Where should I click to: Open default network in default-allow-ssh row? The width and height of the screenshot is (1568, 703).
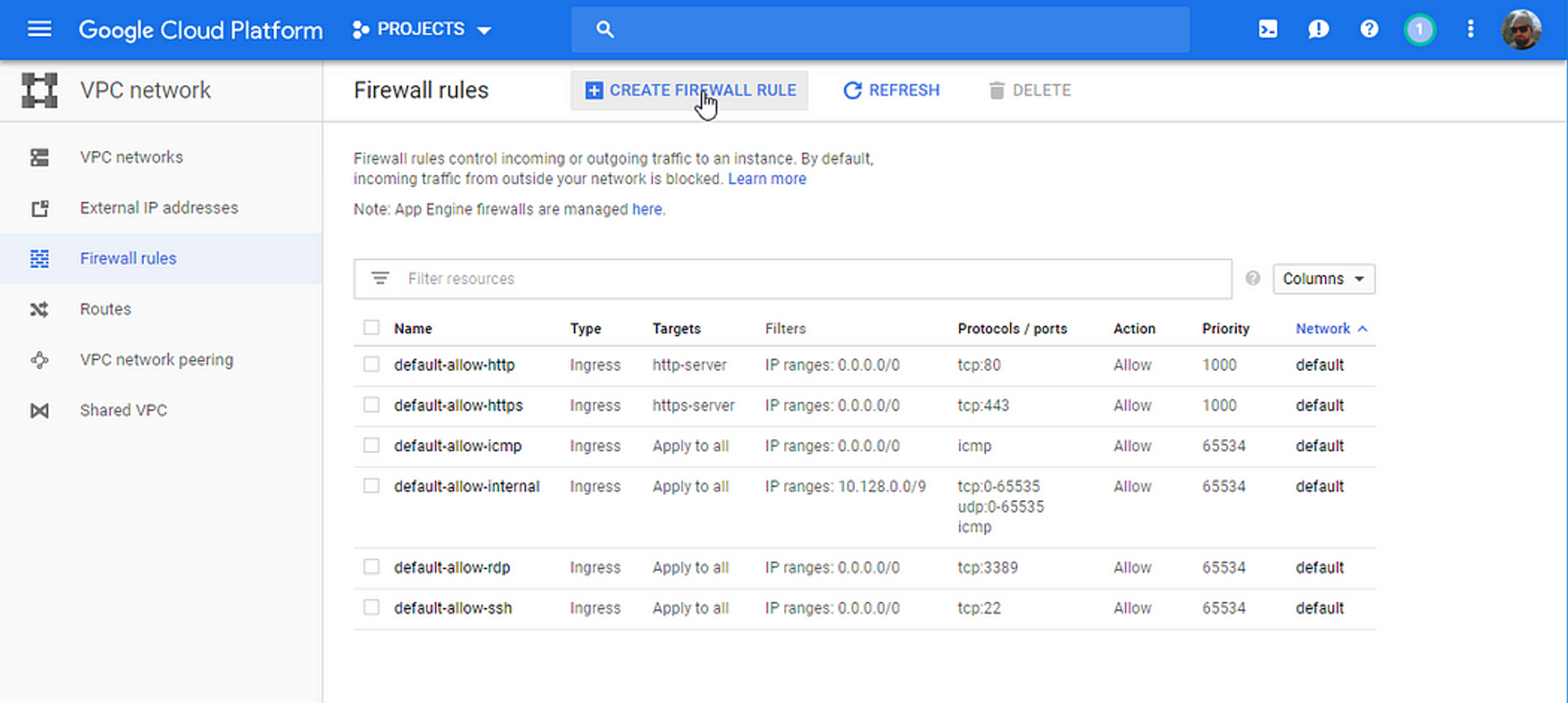pos(1319,608)
